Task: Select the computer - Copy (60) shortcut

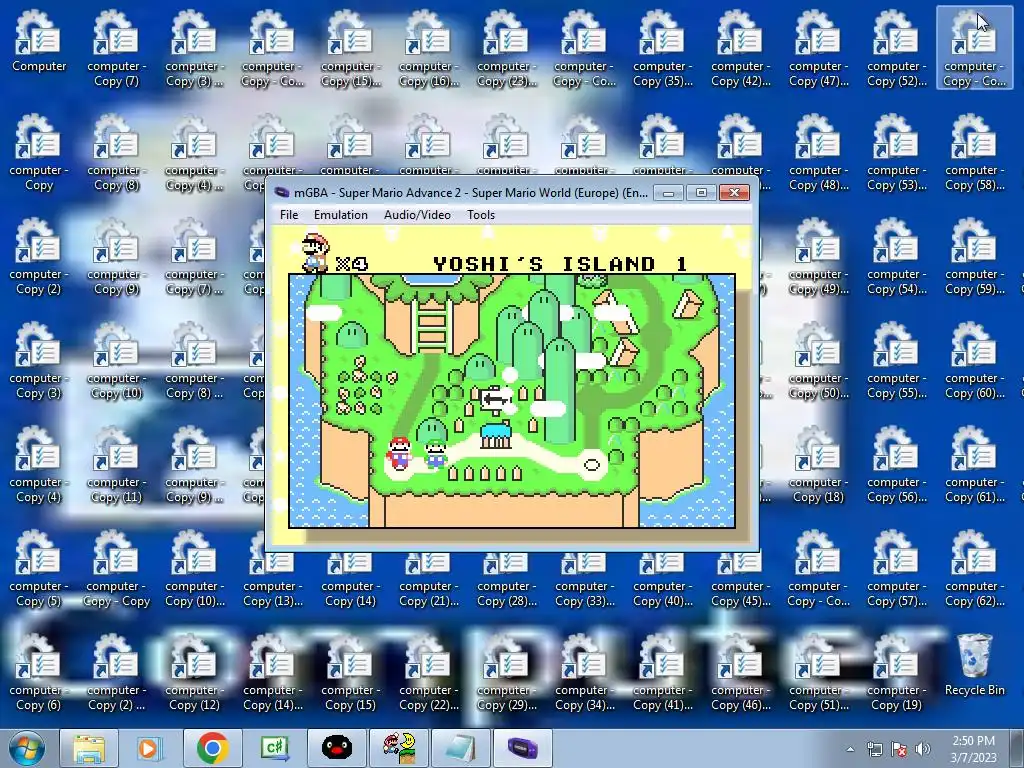Action: coord(974,360)
